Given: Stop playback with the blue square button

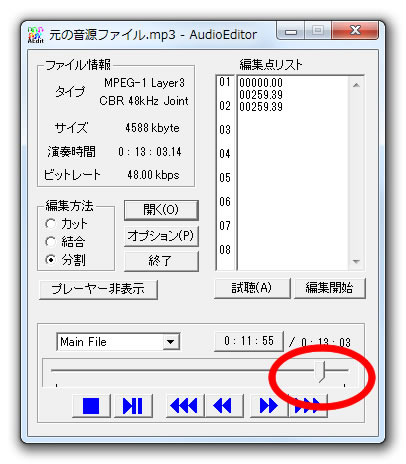Looking at the screenshot, I should coord(91,406).
